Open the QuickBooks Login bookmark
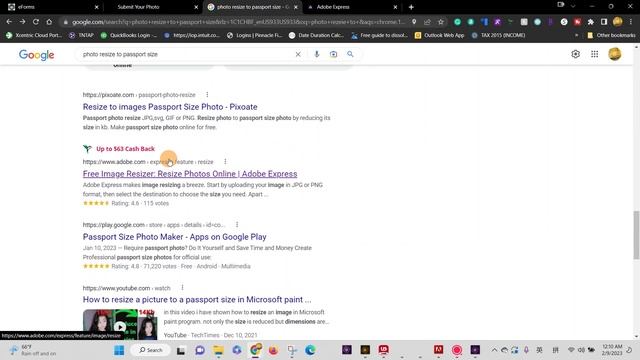Image resolution: width=640 pixels, height=360 pixels. pos(129,35)
